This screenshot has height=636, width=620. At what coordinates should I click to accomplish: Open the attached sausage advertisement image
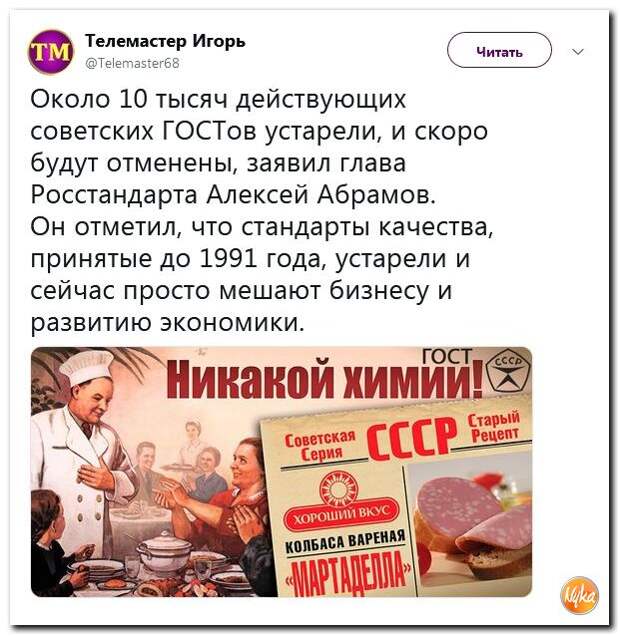(281, 472)
